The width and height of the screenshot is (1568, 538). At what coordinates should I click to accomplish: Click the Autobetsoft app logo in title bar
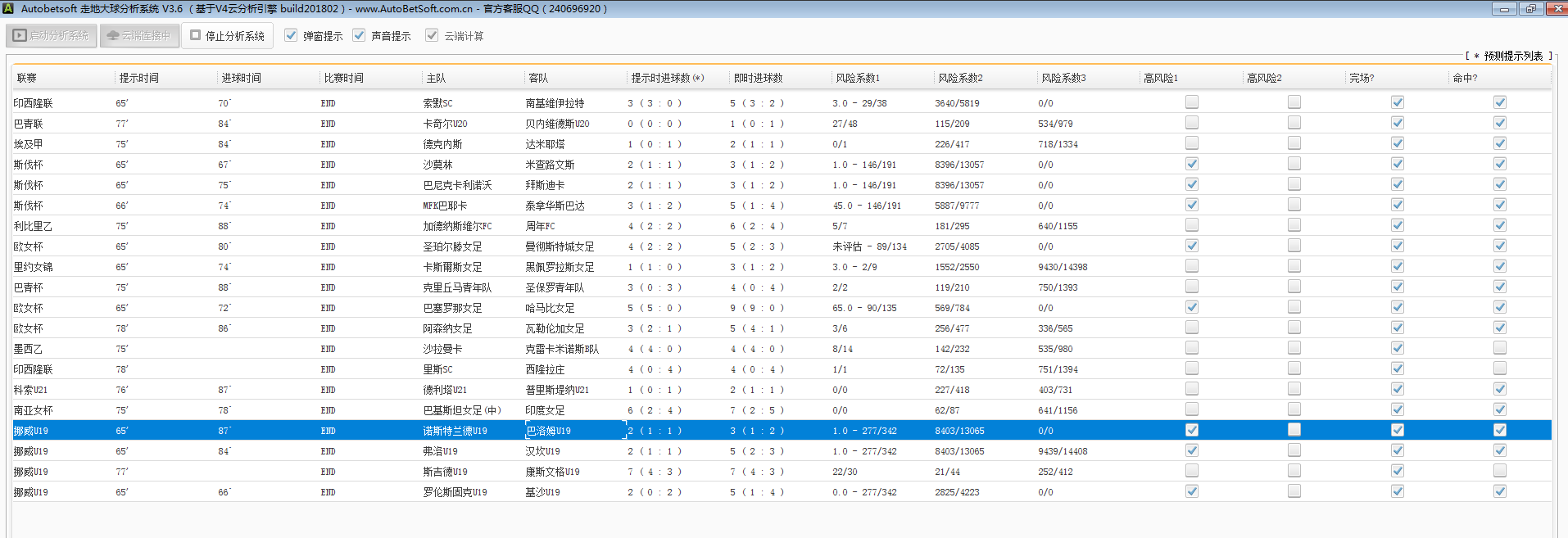[8, 9]
